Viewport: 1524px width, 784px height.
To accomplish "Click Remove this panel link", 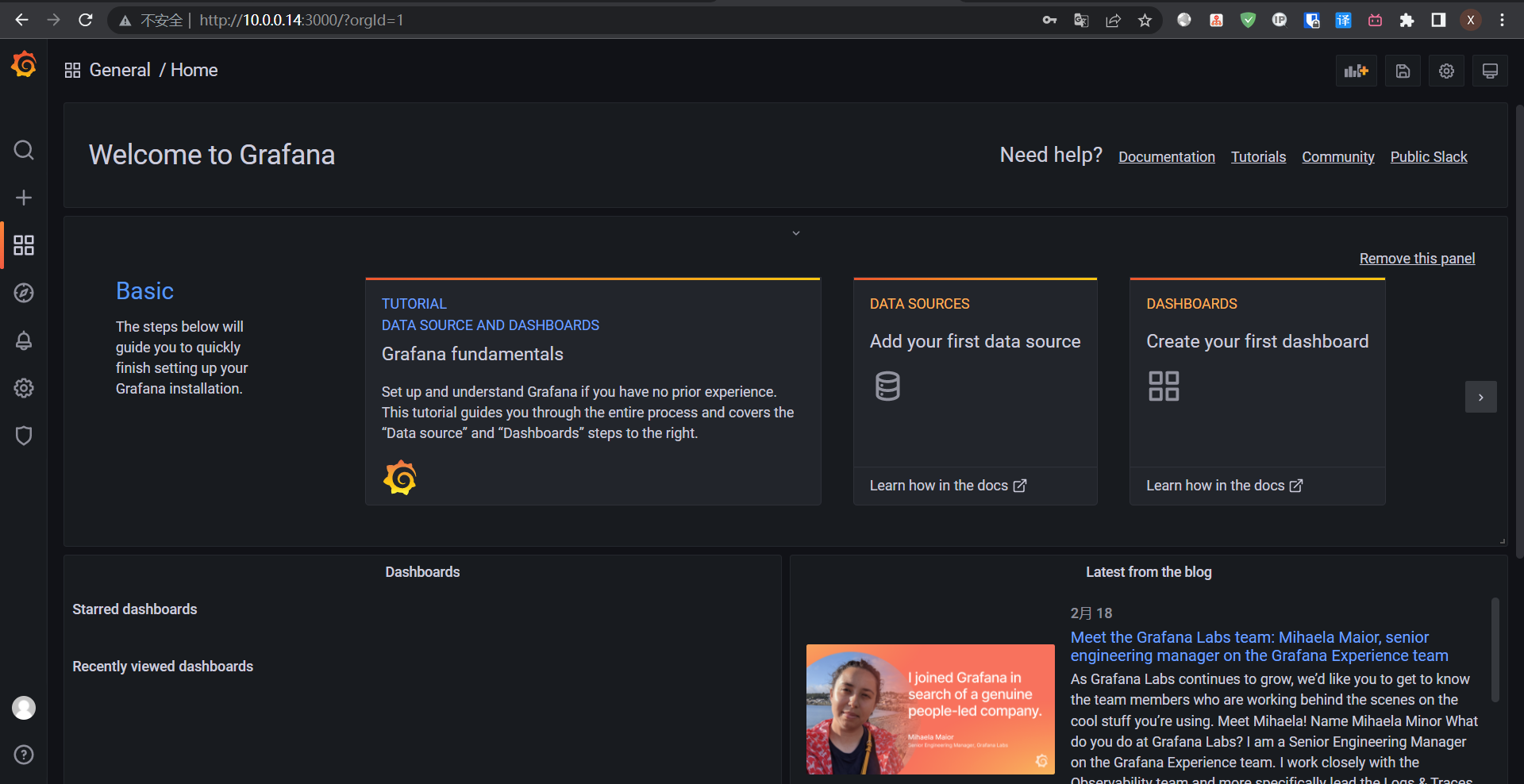I will click(x=1418, y=259).
